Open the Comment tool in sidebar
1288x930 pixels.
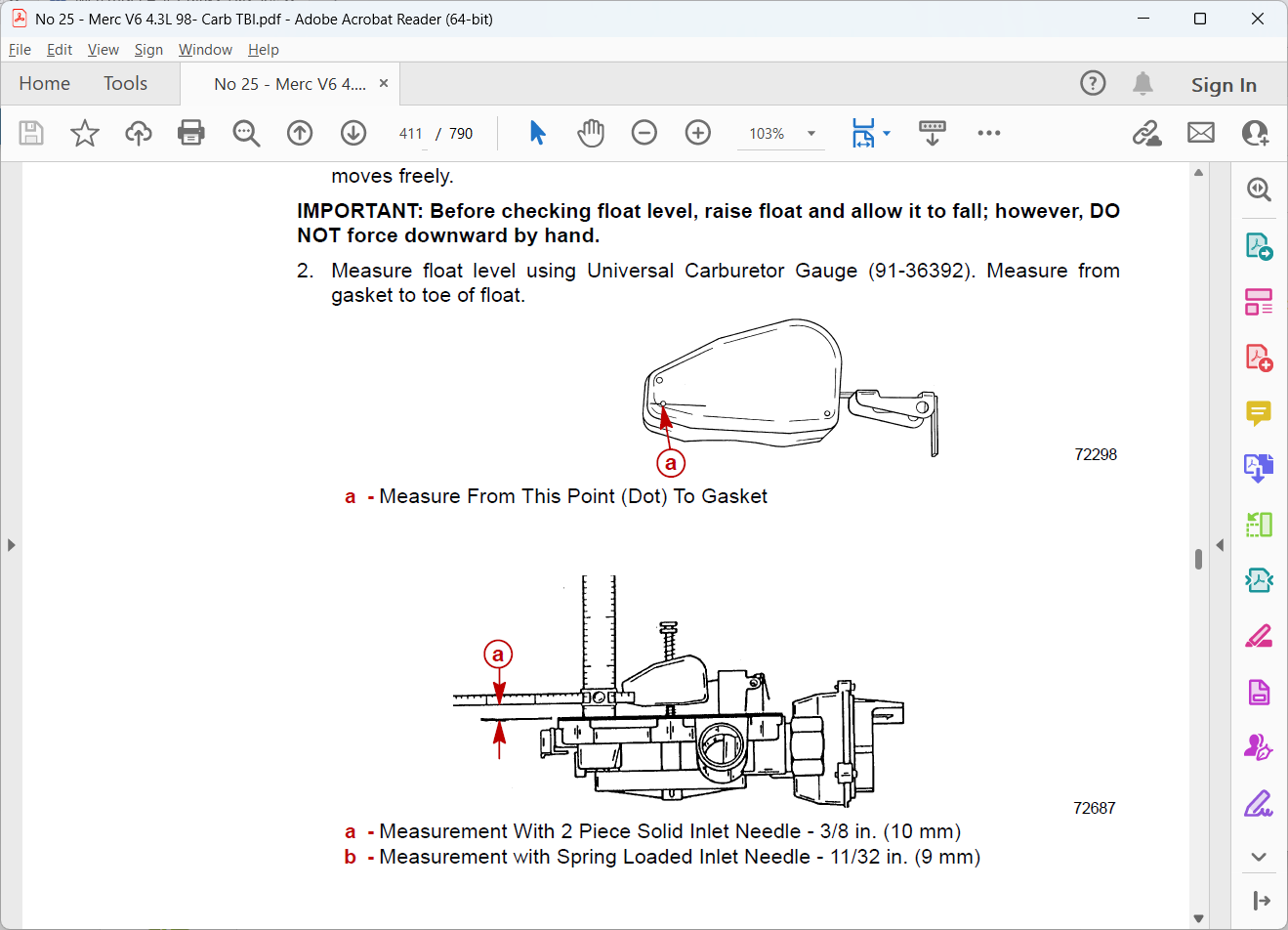1259,413
